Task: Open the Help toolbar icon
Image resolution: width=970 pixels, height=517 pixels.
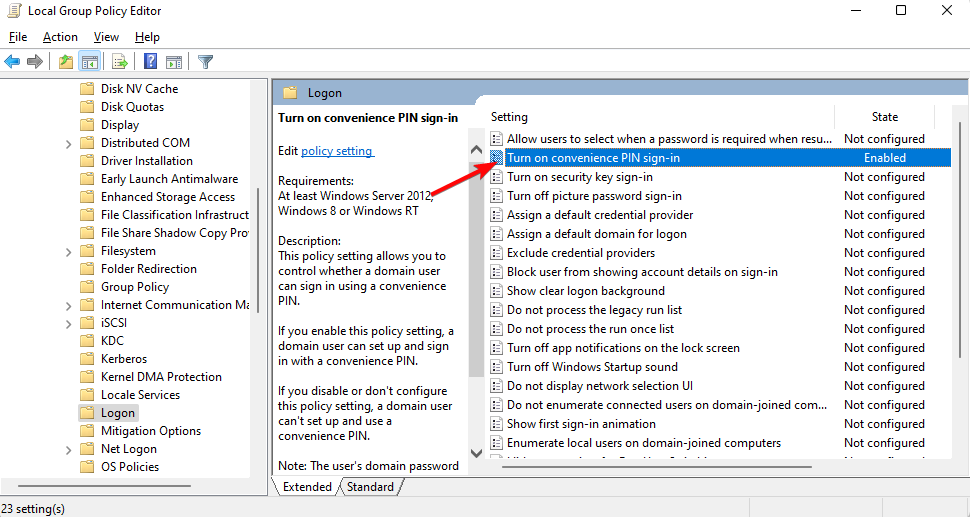Action: click(150, 61)
